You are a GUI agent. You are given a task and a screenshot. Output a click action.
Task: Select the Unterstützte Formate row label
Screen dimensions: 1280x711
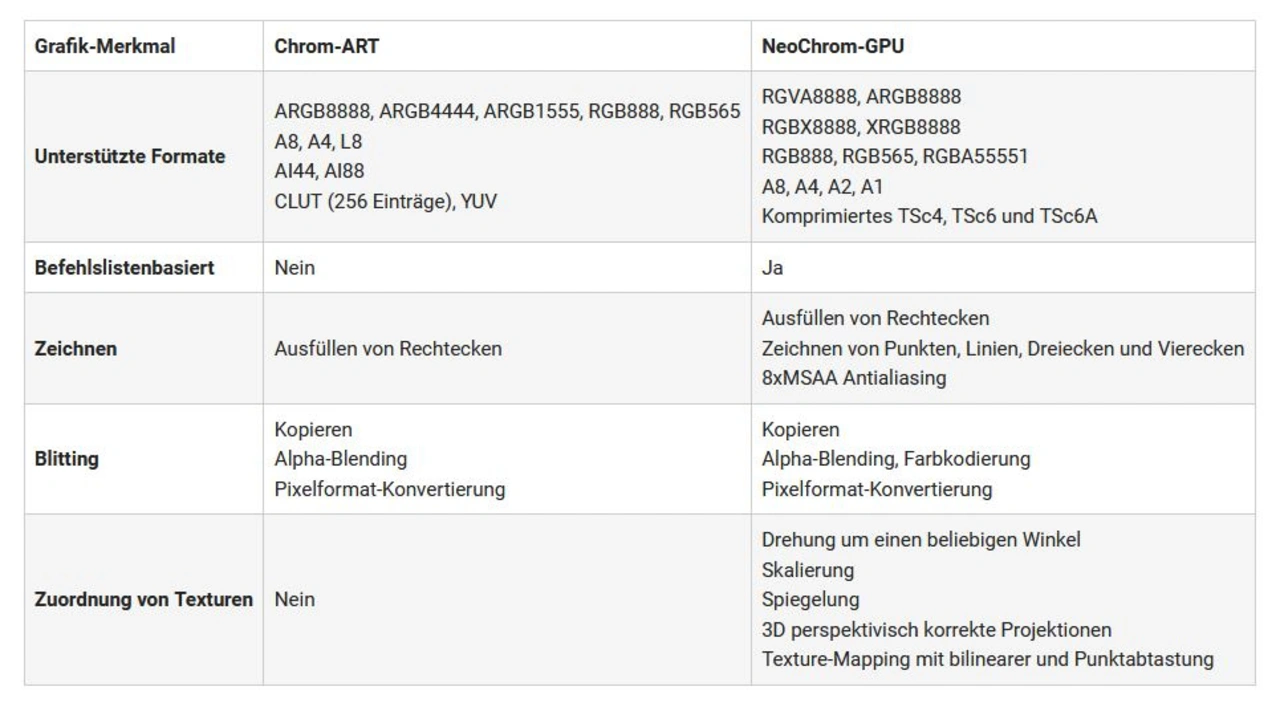130,157
